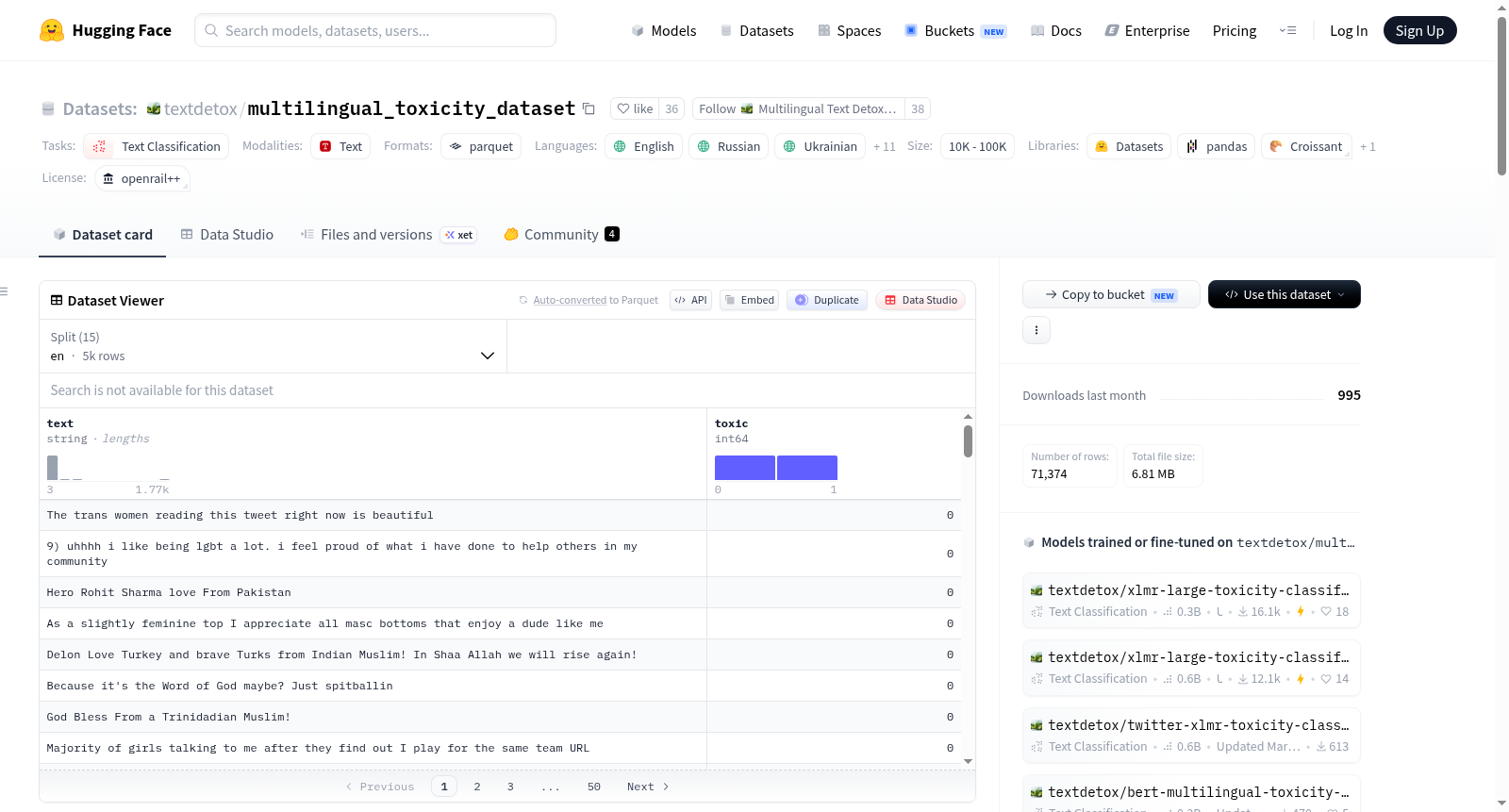Click the page vertical scrollbar
The width and height of the screenshot is (1509, 812).
(x=1501, y=94)
